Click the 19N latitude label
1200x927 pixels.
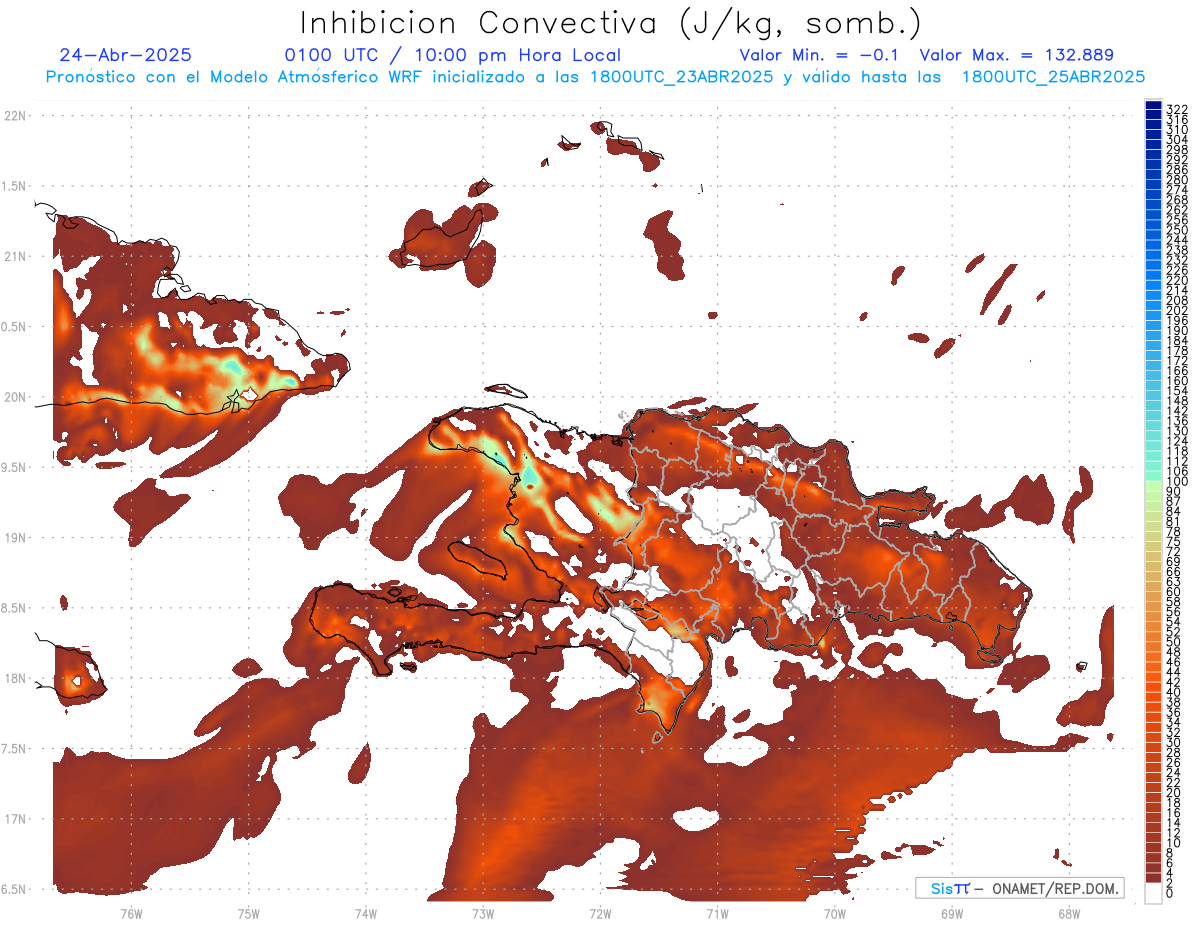click(14, 538)
